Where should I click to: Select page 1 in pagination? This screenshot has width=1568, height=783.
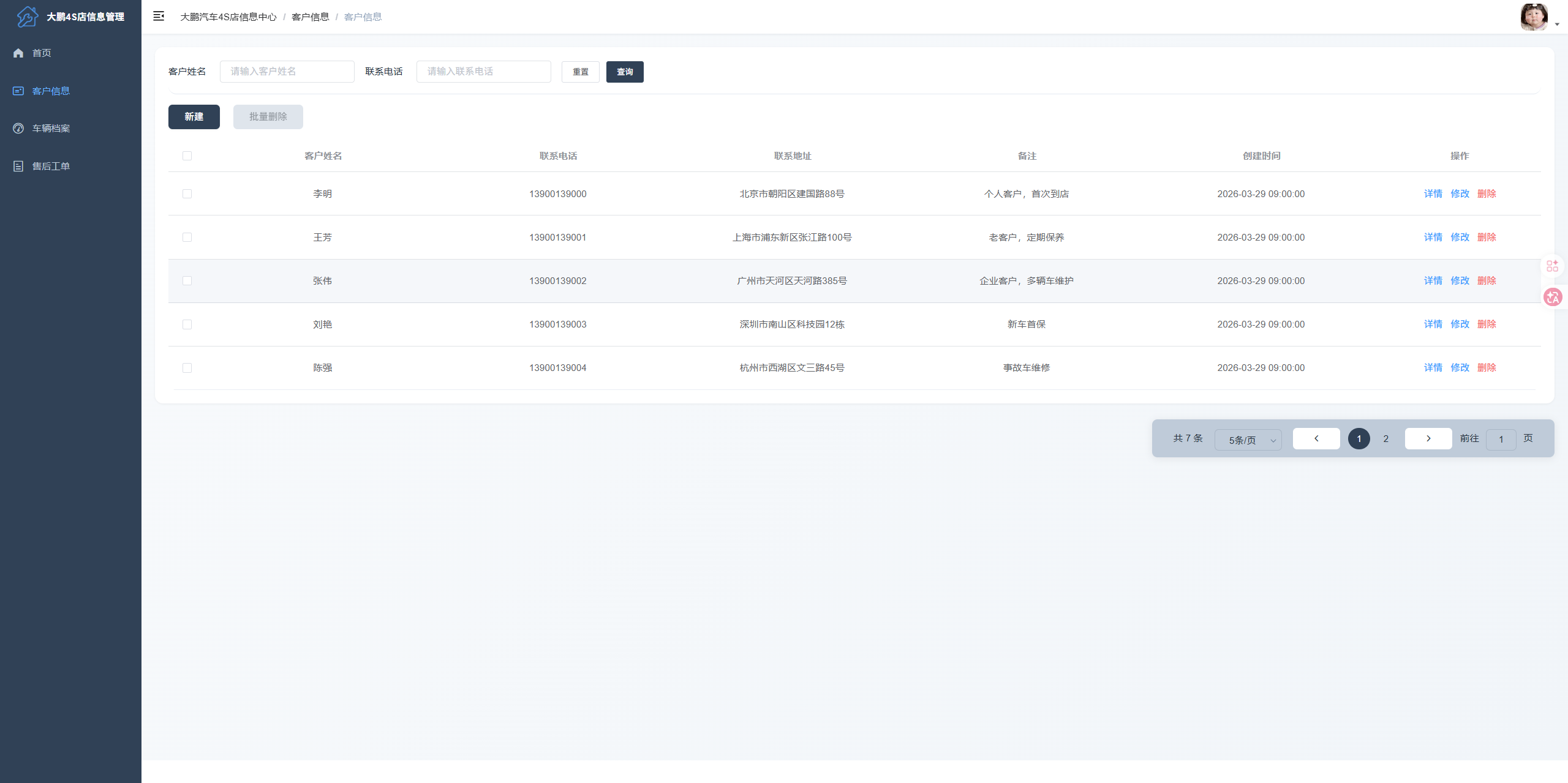pyautogui.click(x=1359, y=439)
